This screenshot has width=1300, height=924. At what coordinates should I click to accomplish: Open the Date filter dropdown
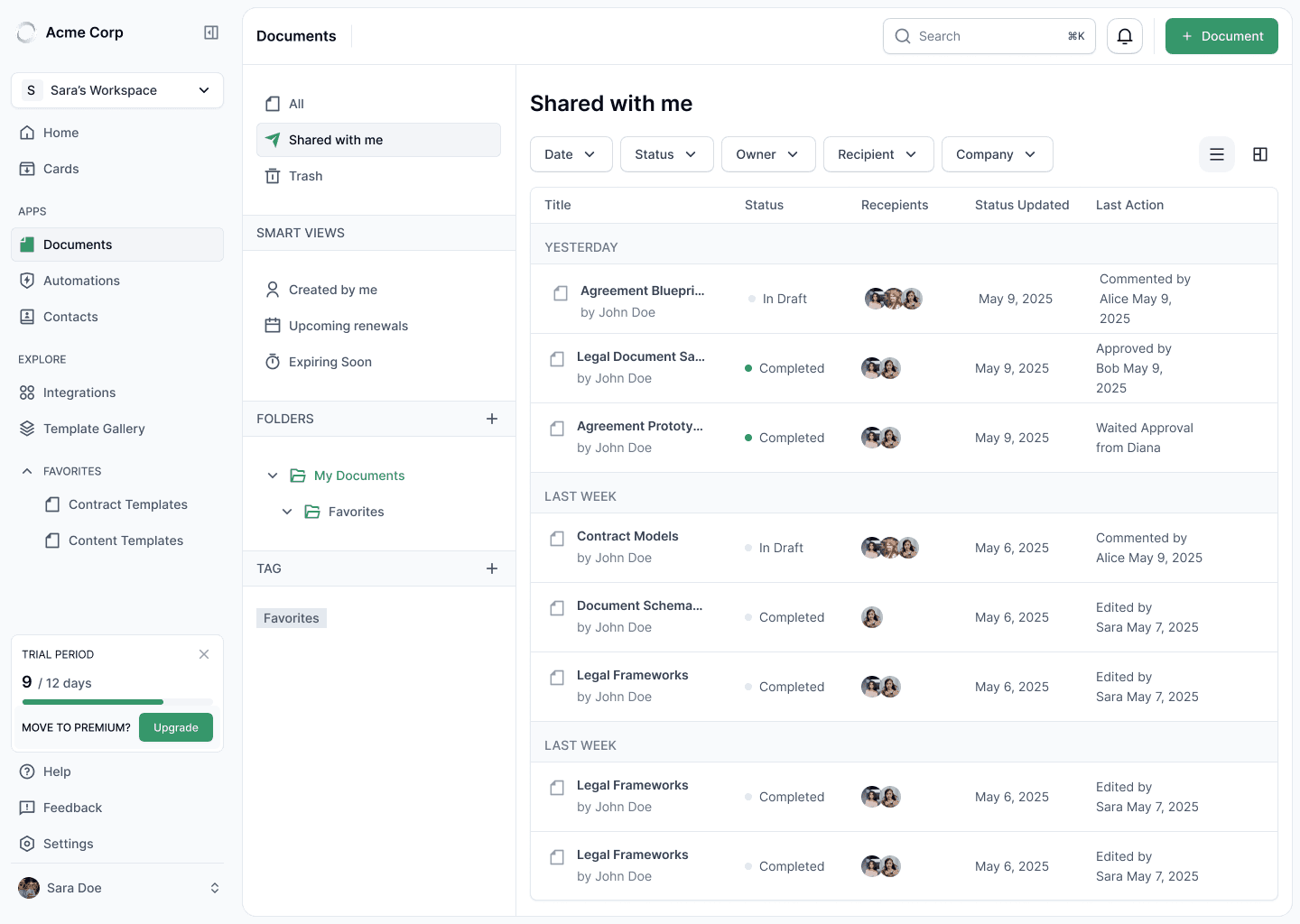571,154
